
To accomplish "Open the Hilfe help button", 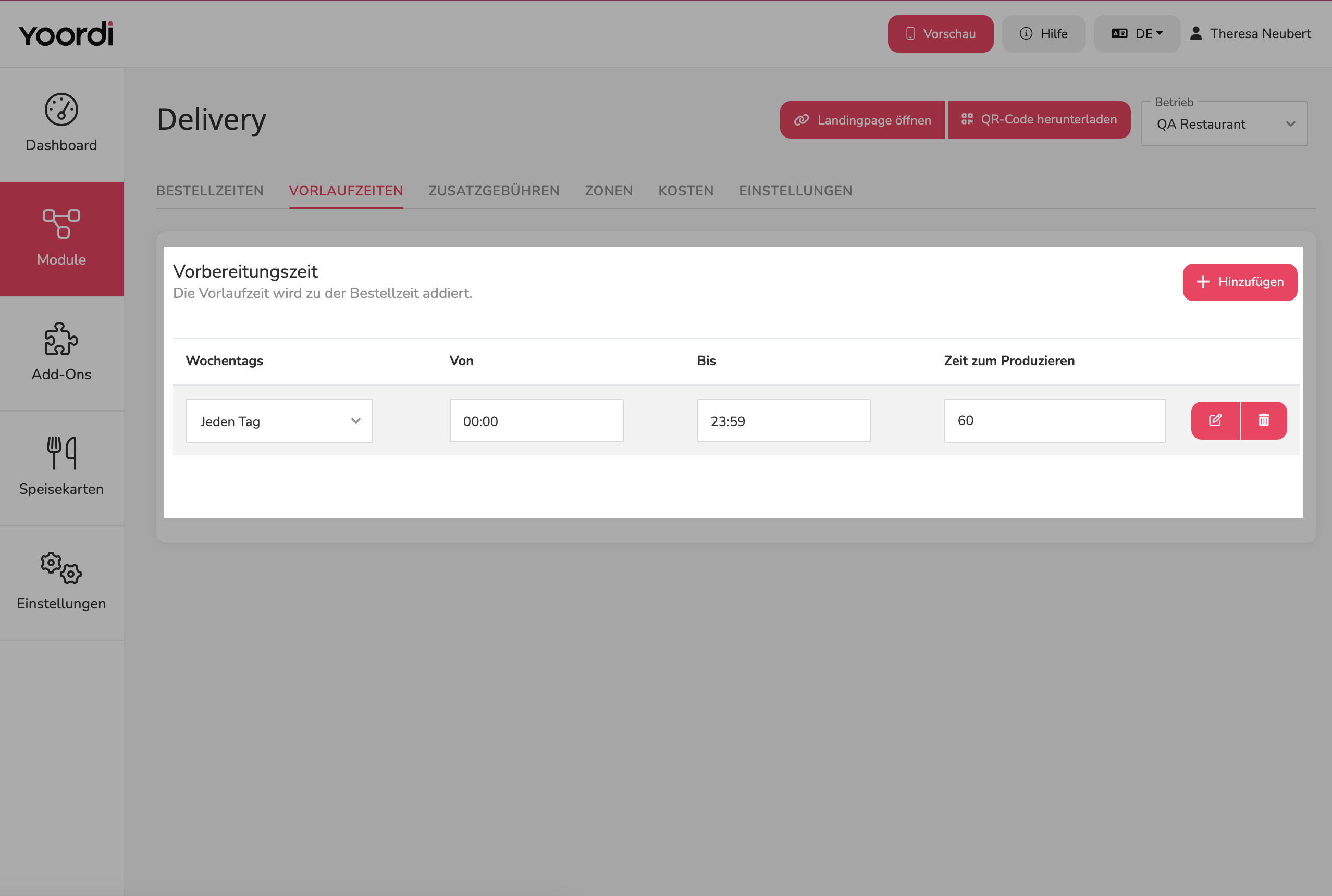I will click(1043, 34).
